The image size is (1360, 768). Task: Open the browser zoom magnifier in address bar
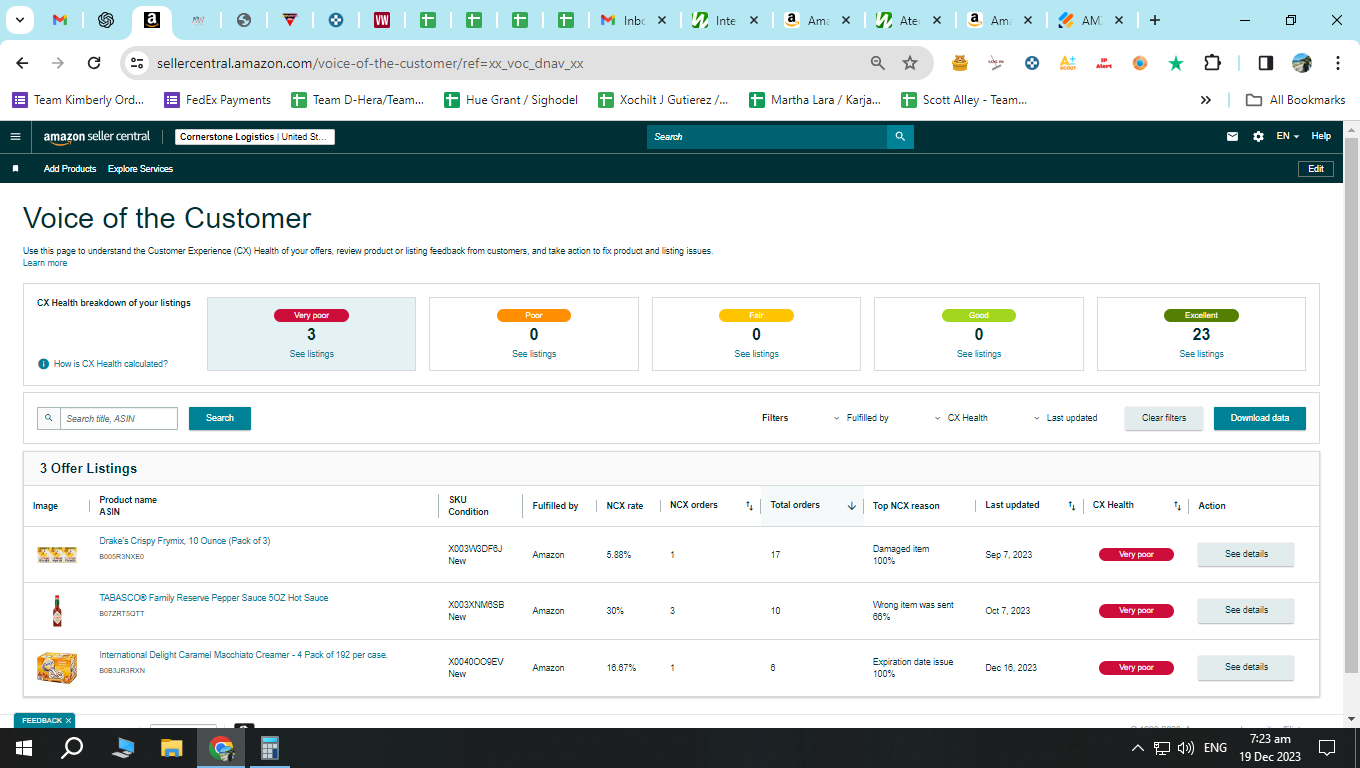[878, 63]
